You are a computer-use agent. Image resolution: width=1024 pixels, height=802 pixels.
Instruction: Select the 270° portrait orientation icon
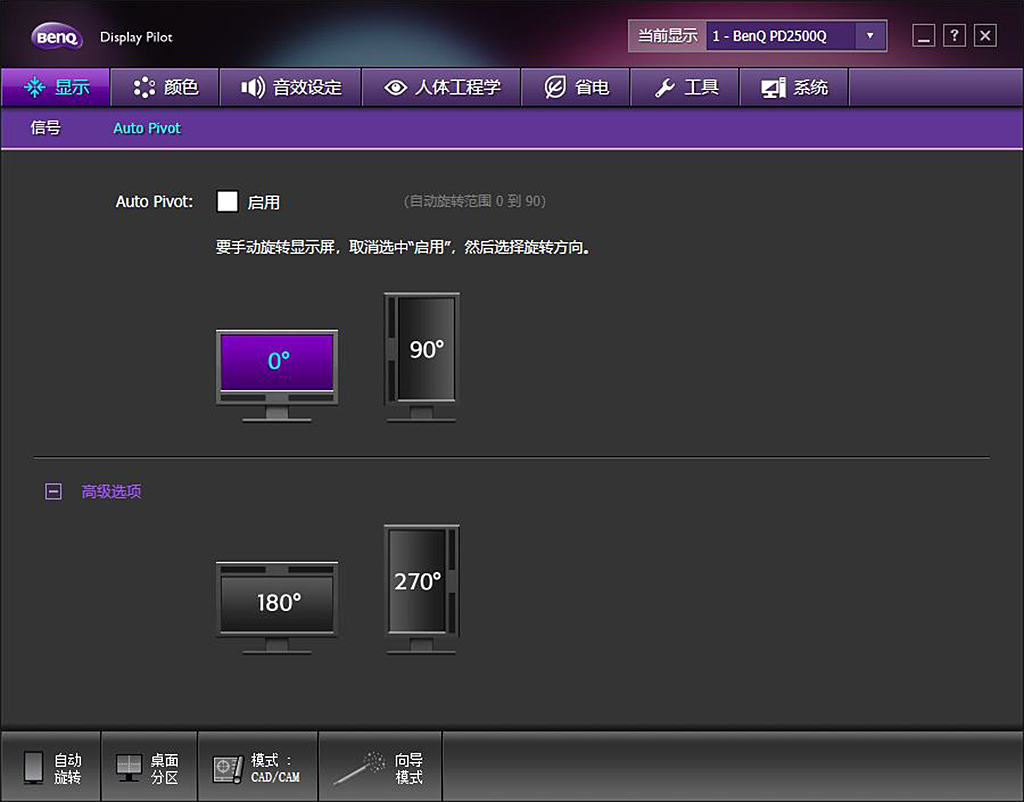coord(421,589)
